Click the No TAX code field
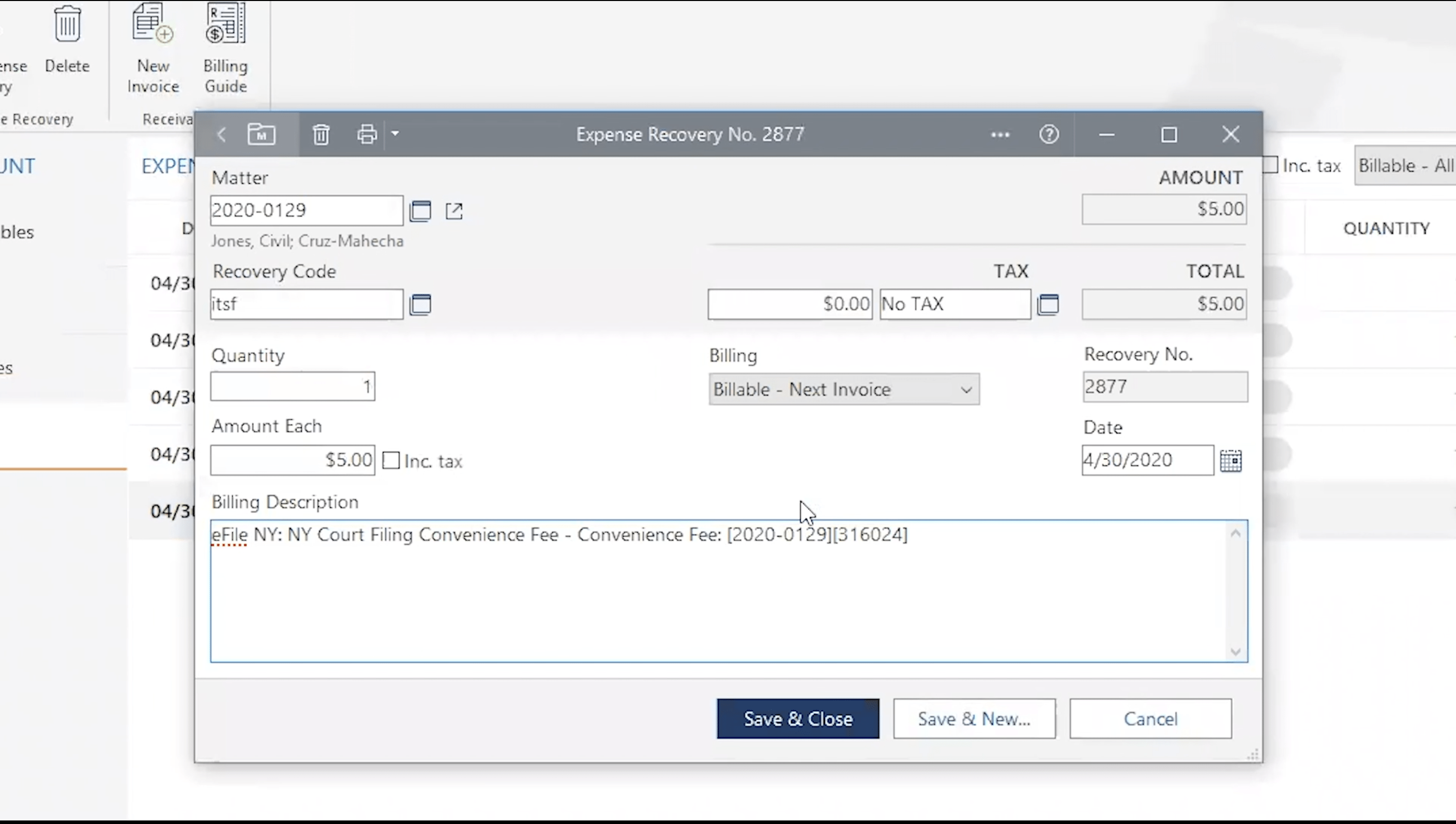 [x=955, y=305]
